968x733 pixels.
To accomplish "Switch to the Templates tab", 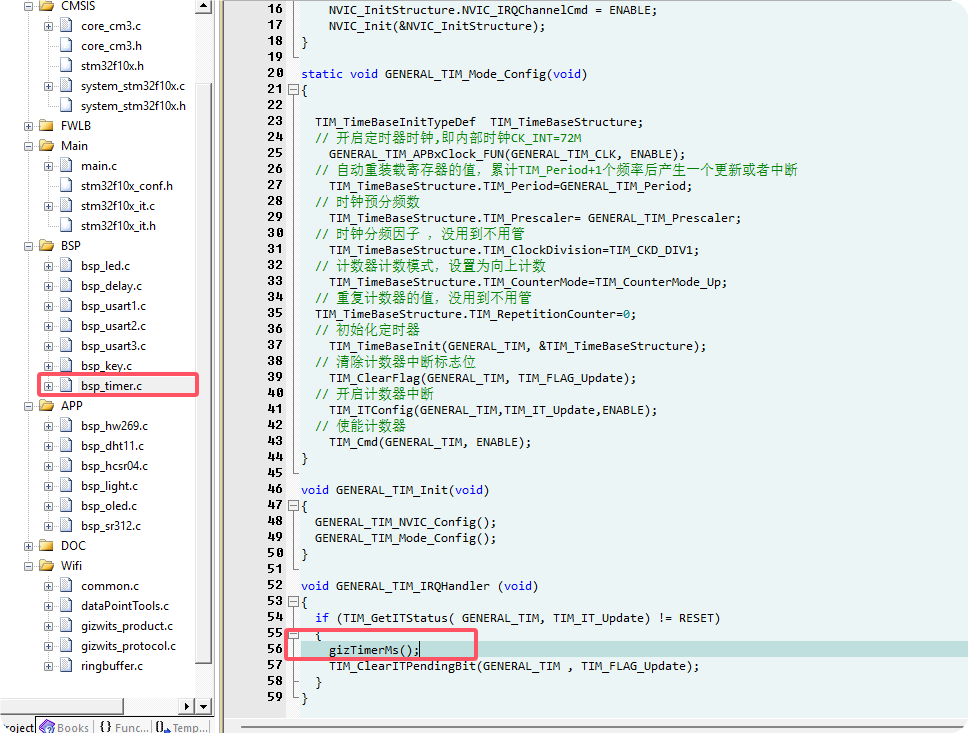I will point(183,727).
